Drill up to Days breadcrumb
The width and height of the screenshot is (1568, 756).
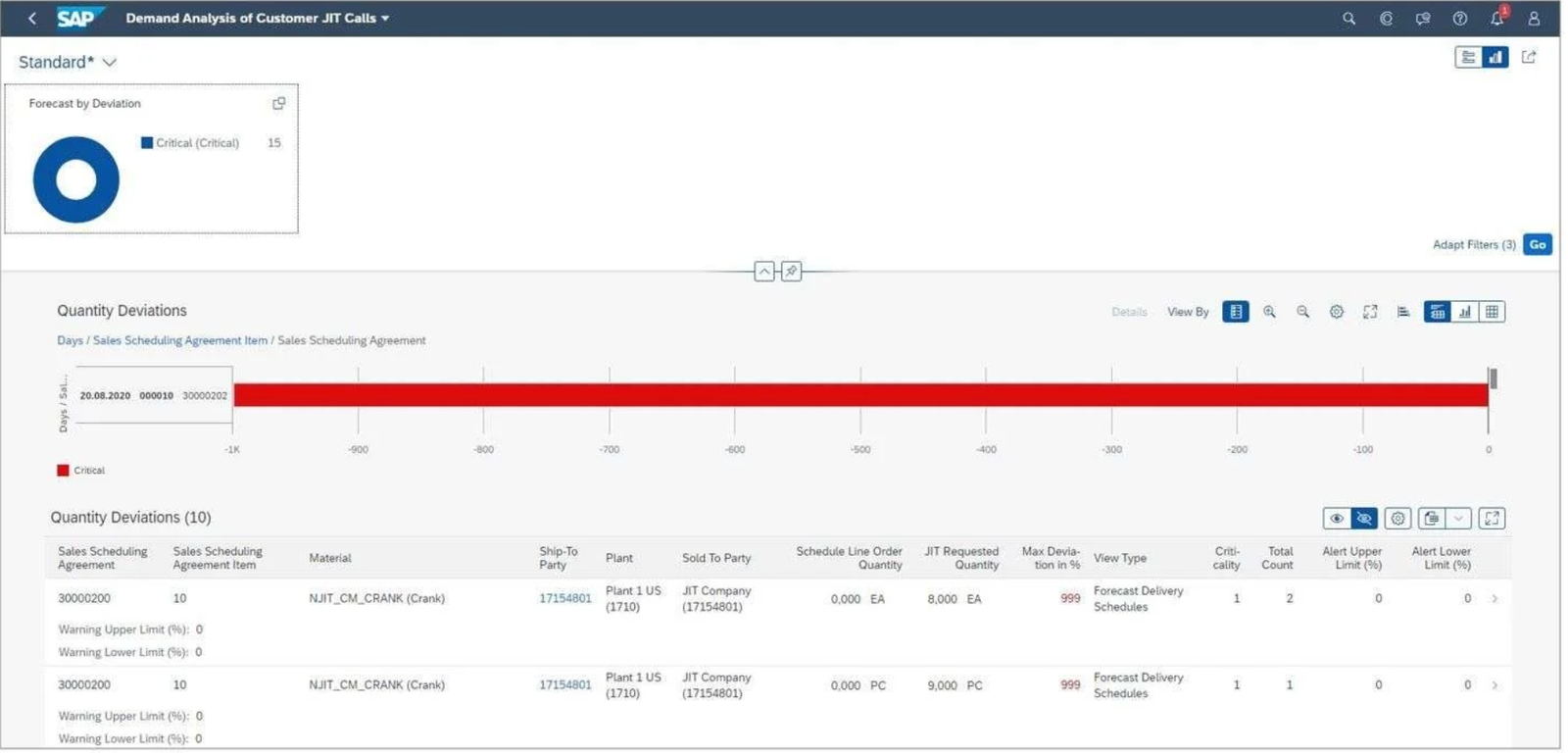pyautogui.click(x=70, y=340)
